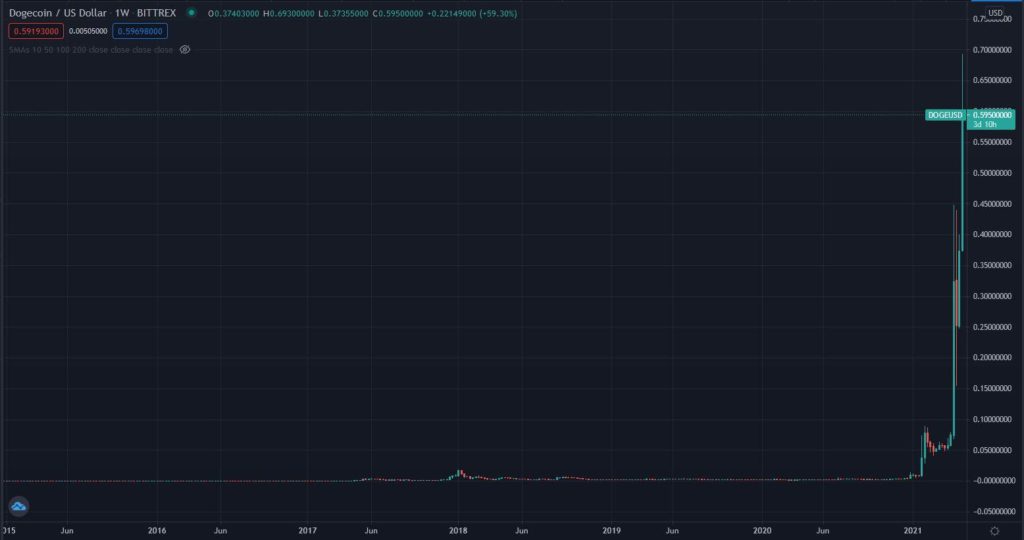Click the 2016 label on time axis
Image resolution: width=1024 pixels, height=540 pixels.
157,529
